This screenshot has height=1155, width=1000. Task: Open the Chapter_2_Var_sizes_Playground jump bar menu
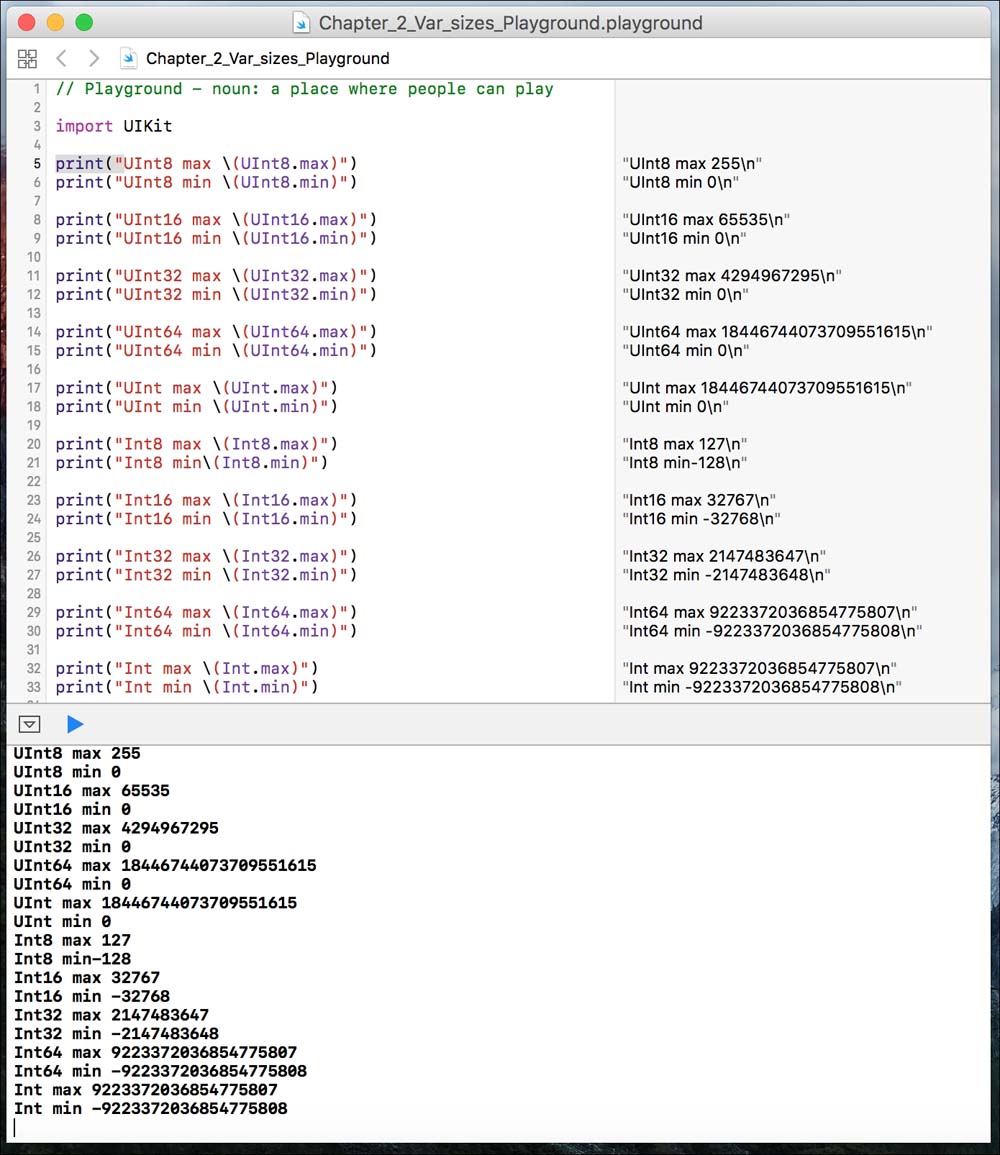click(267, 59)
